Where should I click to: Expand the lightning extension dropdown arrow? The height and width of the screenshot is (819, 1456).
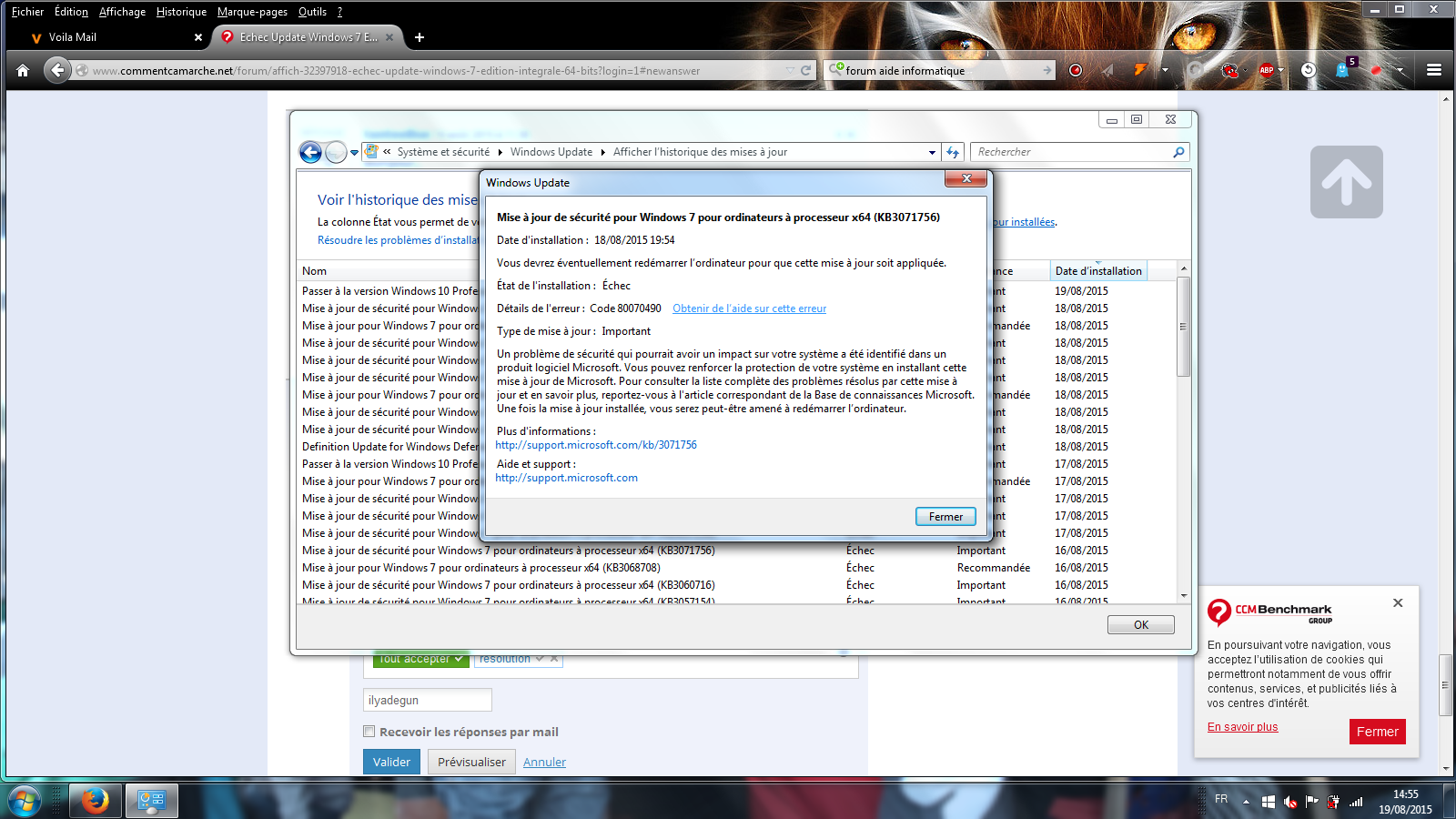click(x=1165, y=70)
